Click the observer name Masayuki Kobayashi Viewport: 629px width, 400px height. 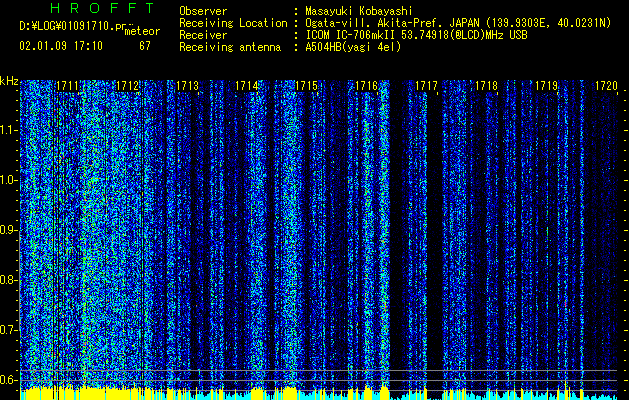(x=358, y=11)
